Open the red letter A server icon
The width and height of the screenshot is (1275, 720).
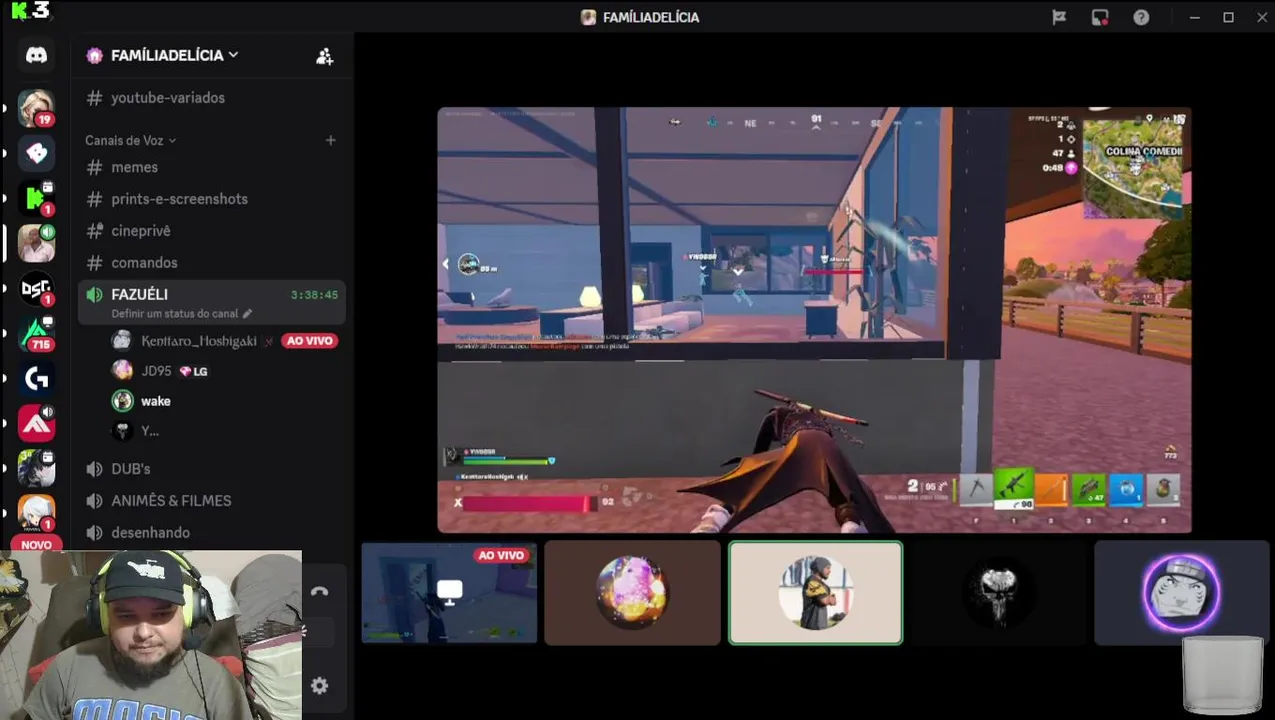coord(36,423)
